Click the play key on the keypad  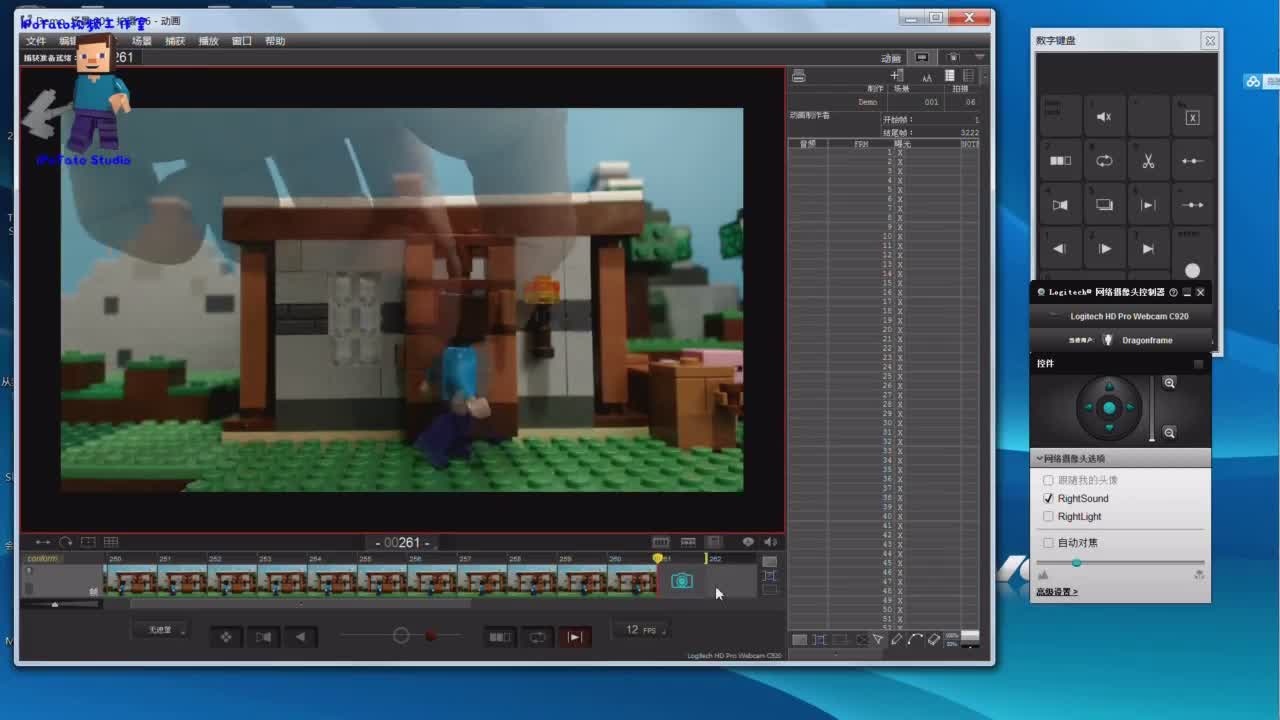pos(1104,249)
